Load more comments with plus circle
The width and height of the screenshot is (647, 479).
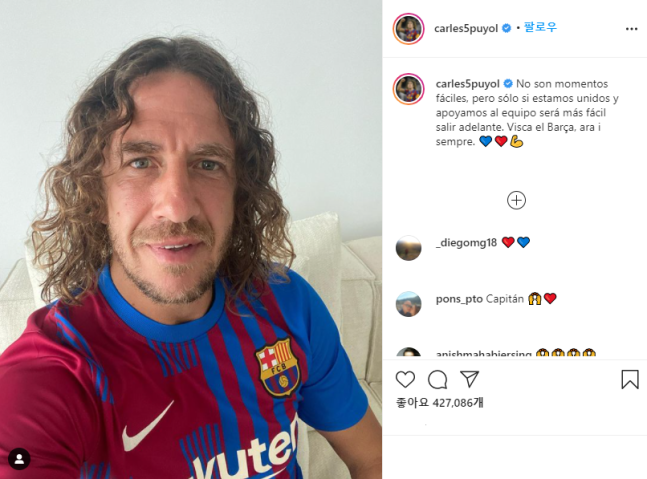[x=516, y=201]
